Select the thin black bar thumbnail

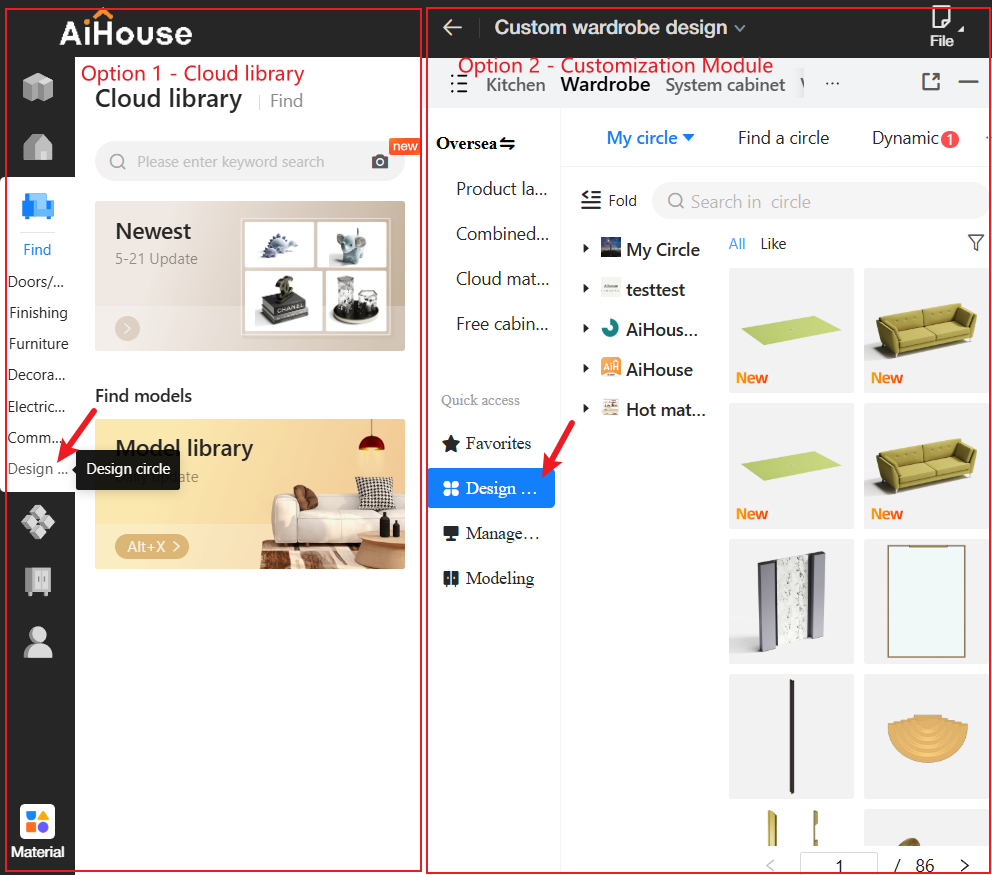[x=791, y=736]
